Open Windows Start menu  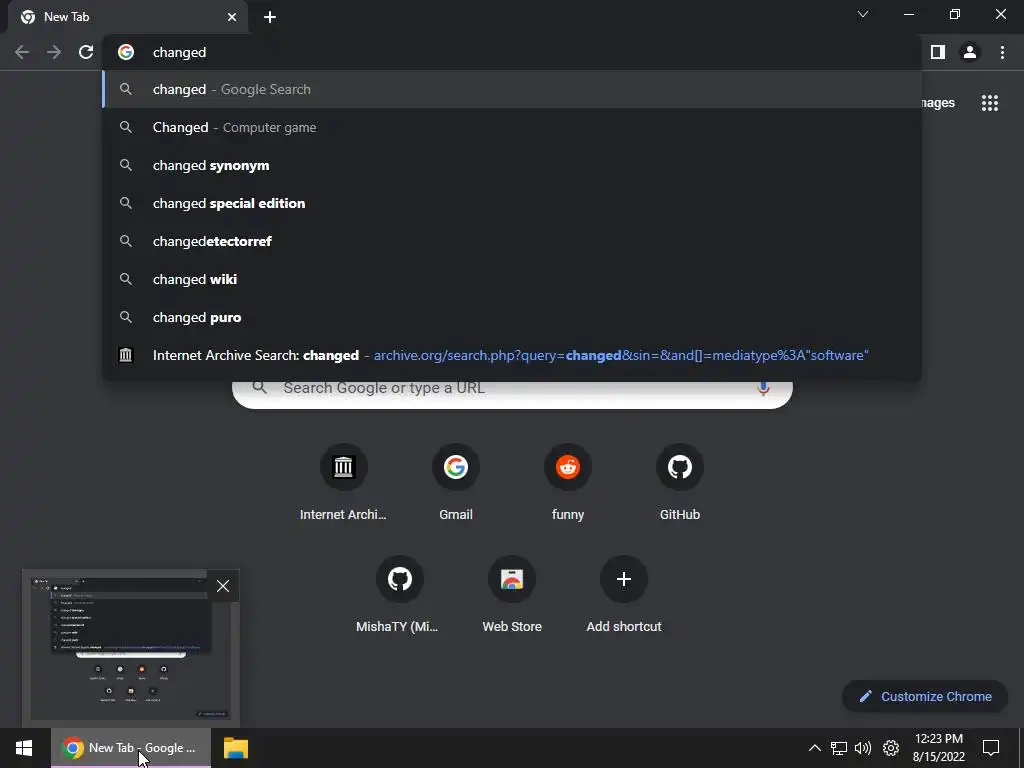tap(24, 748)
